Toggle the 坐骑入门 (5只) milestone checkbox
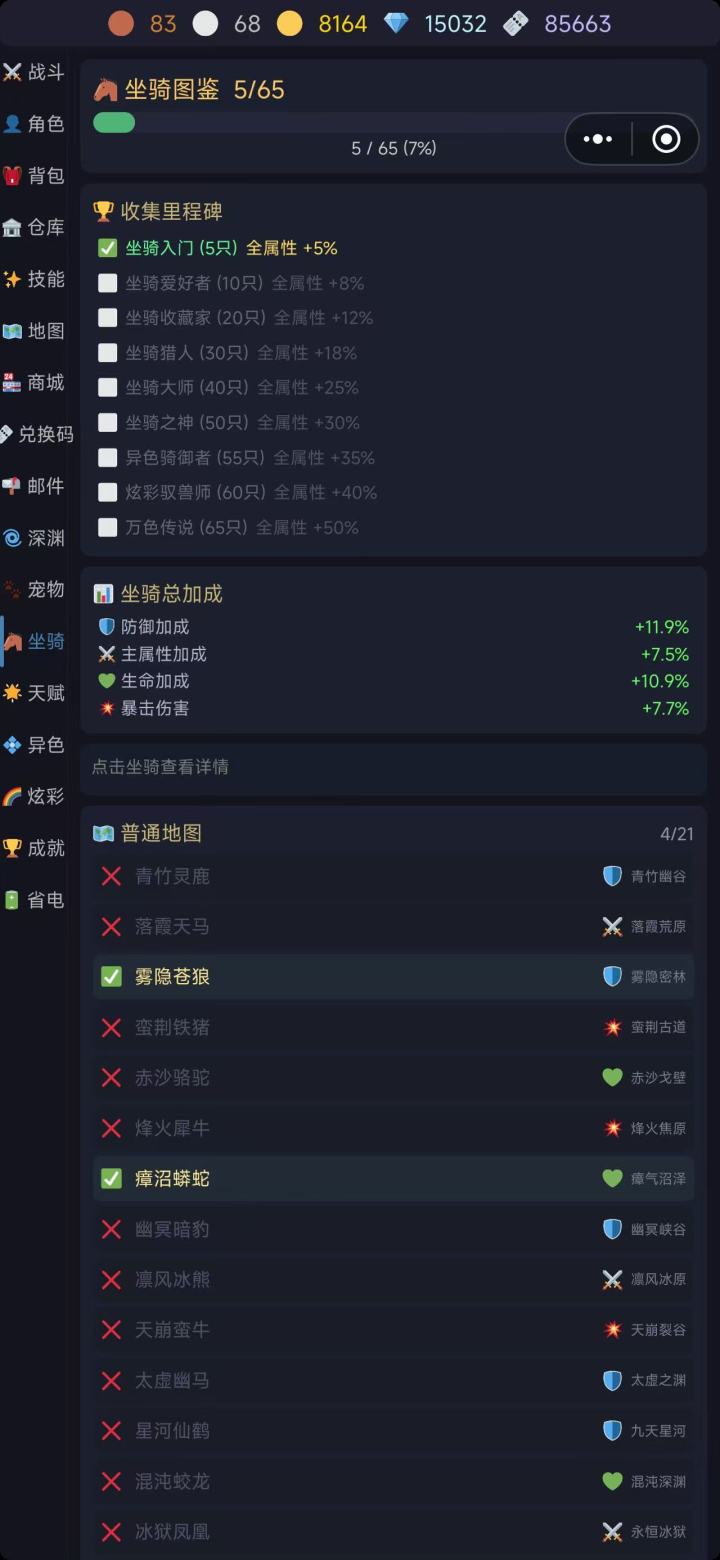Image resolution: width=720 pixels, height=1560 pixels. click(107, 248)
